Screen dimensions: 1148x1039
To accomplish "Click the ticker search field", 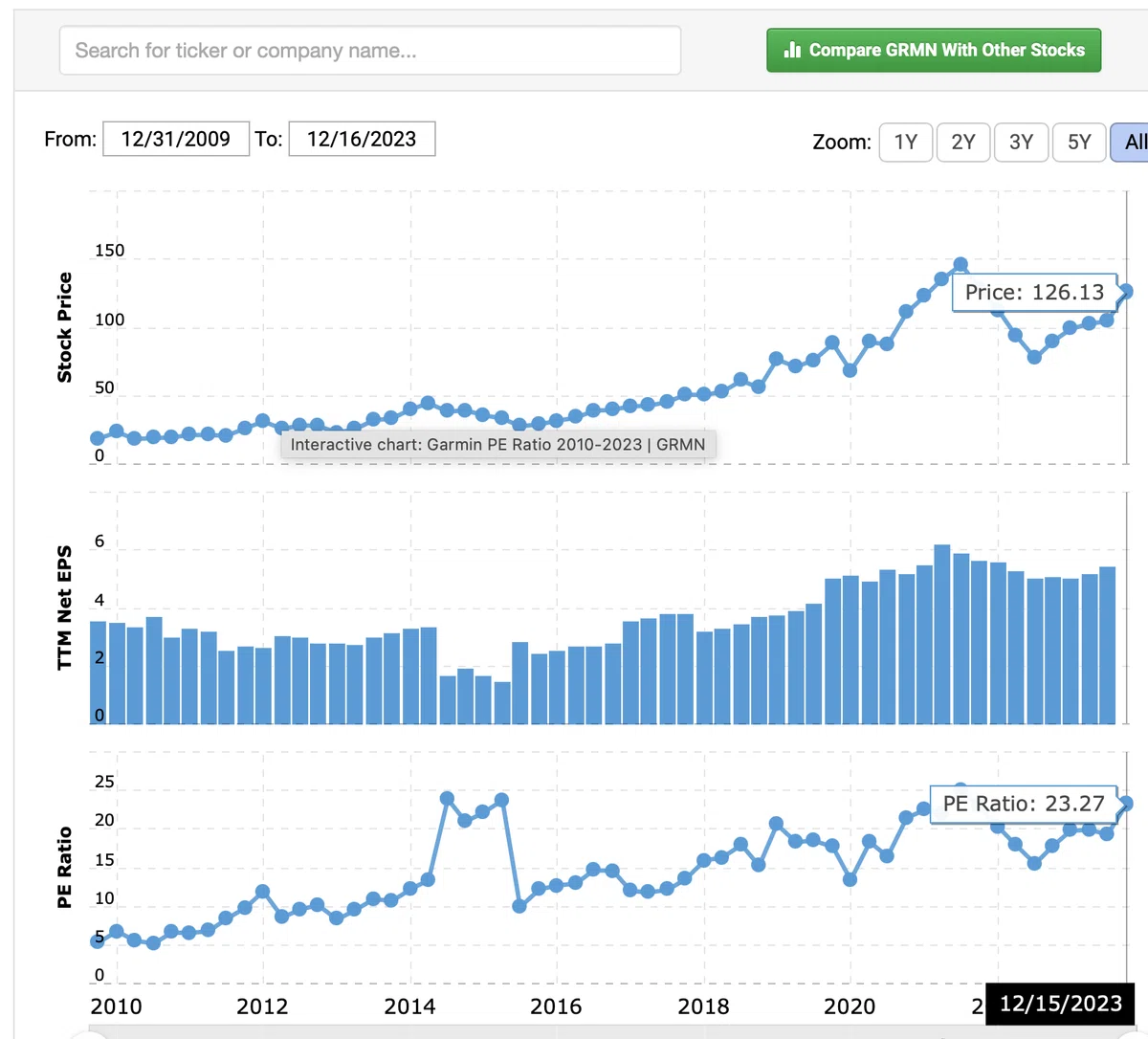I will click(x=370, y=50).
